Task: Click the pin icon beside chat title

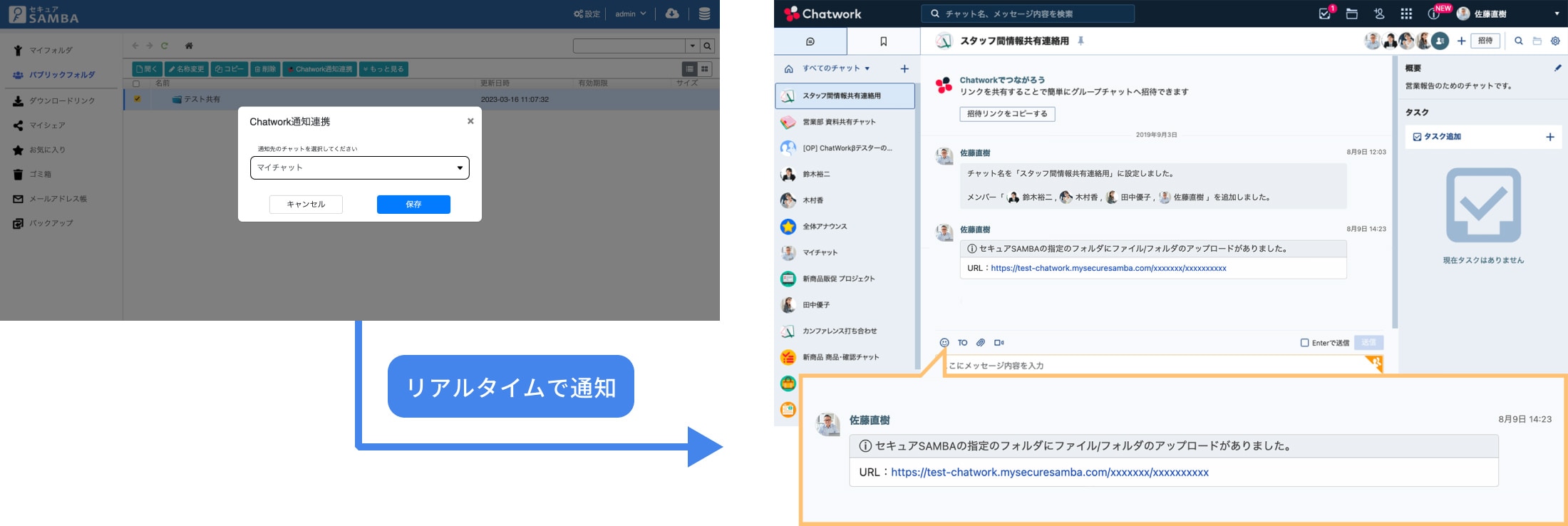Action: click(1080, 41)
